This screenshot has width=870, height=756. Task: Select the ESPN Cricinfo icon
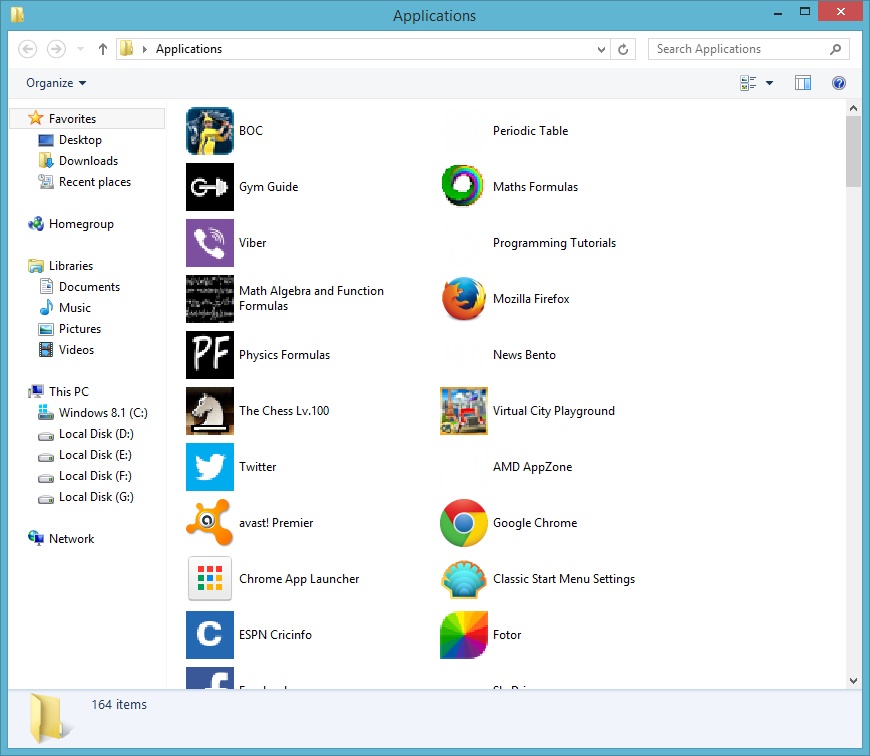(210, 635)
